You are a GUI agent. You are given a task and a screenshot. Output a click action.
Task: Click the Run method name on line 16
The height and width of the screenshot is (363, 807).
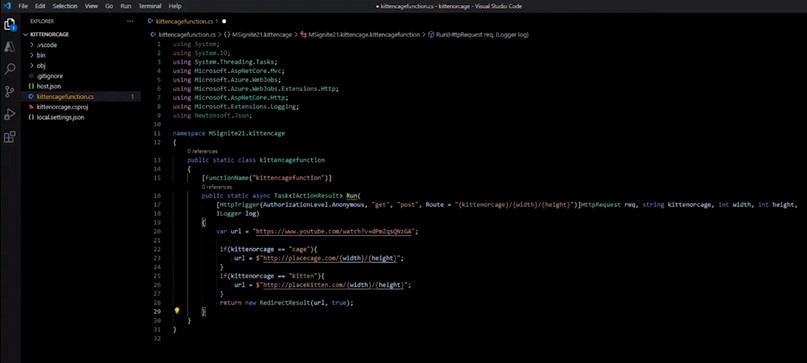[353, 196]
